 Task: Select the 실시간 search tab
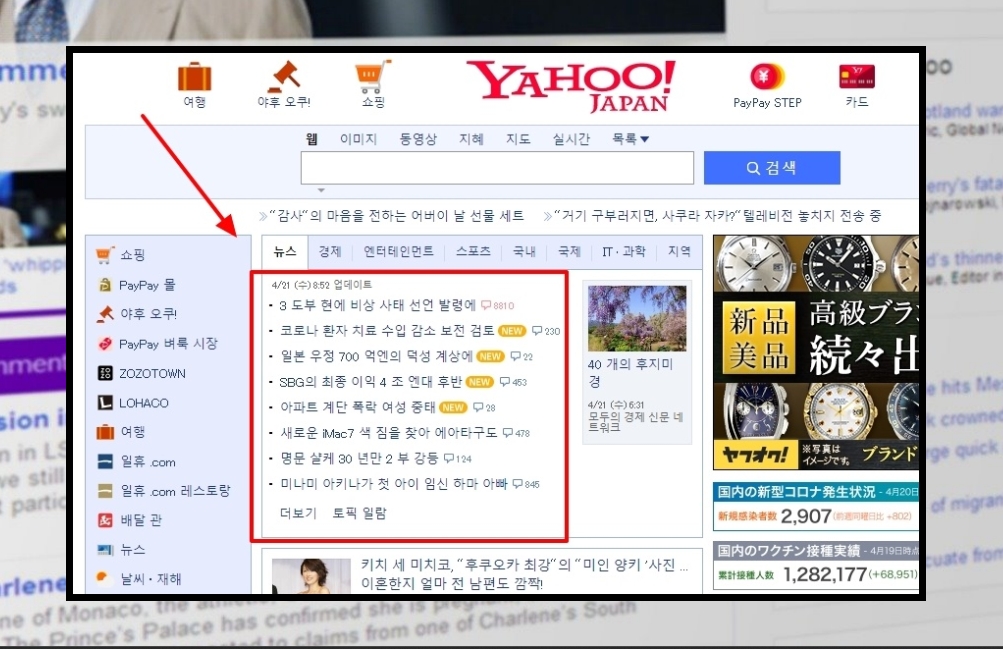pos(571,139)
